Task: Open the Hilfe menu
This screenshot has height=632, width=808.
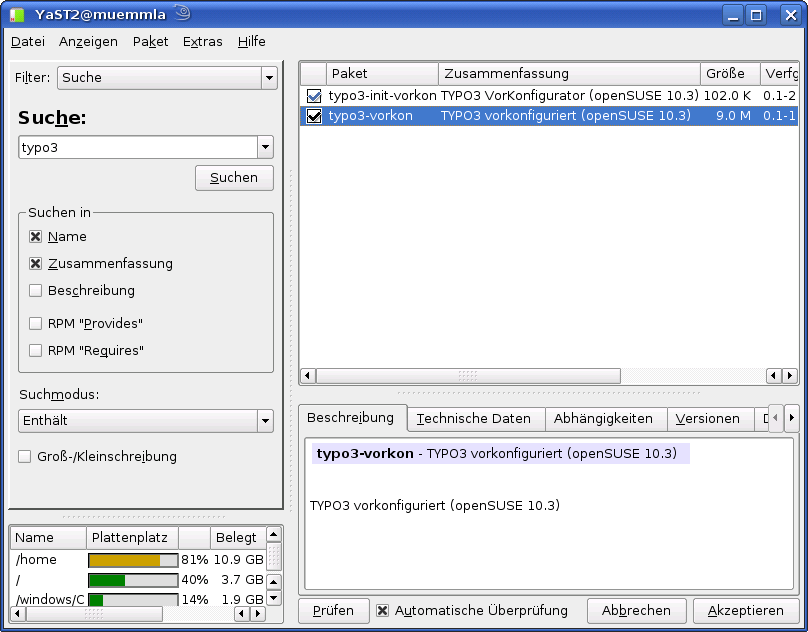Action: tap(251, 42)
